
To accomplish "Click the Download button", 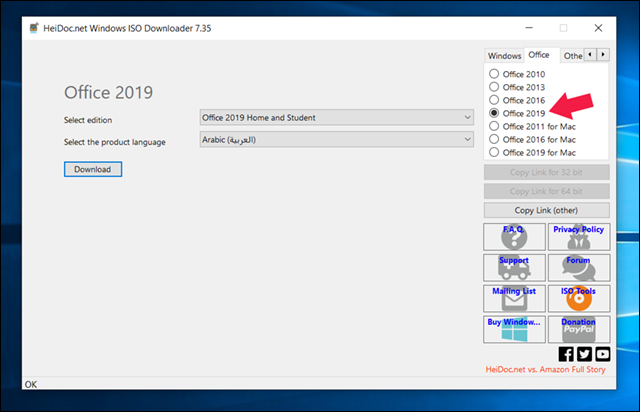I will 93,169.
